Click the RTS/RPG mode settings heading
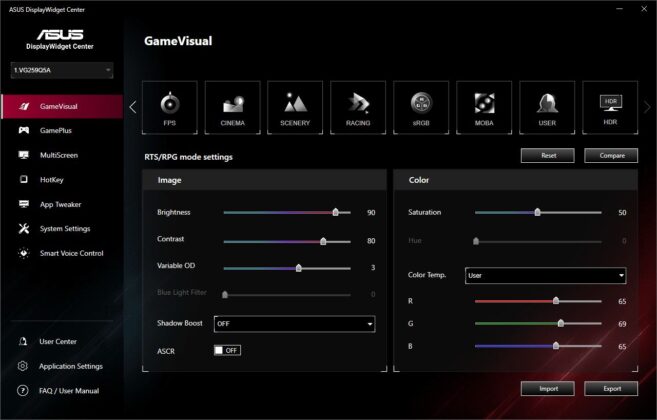Screen dimensions: 657x420 [188, 157]
